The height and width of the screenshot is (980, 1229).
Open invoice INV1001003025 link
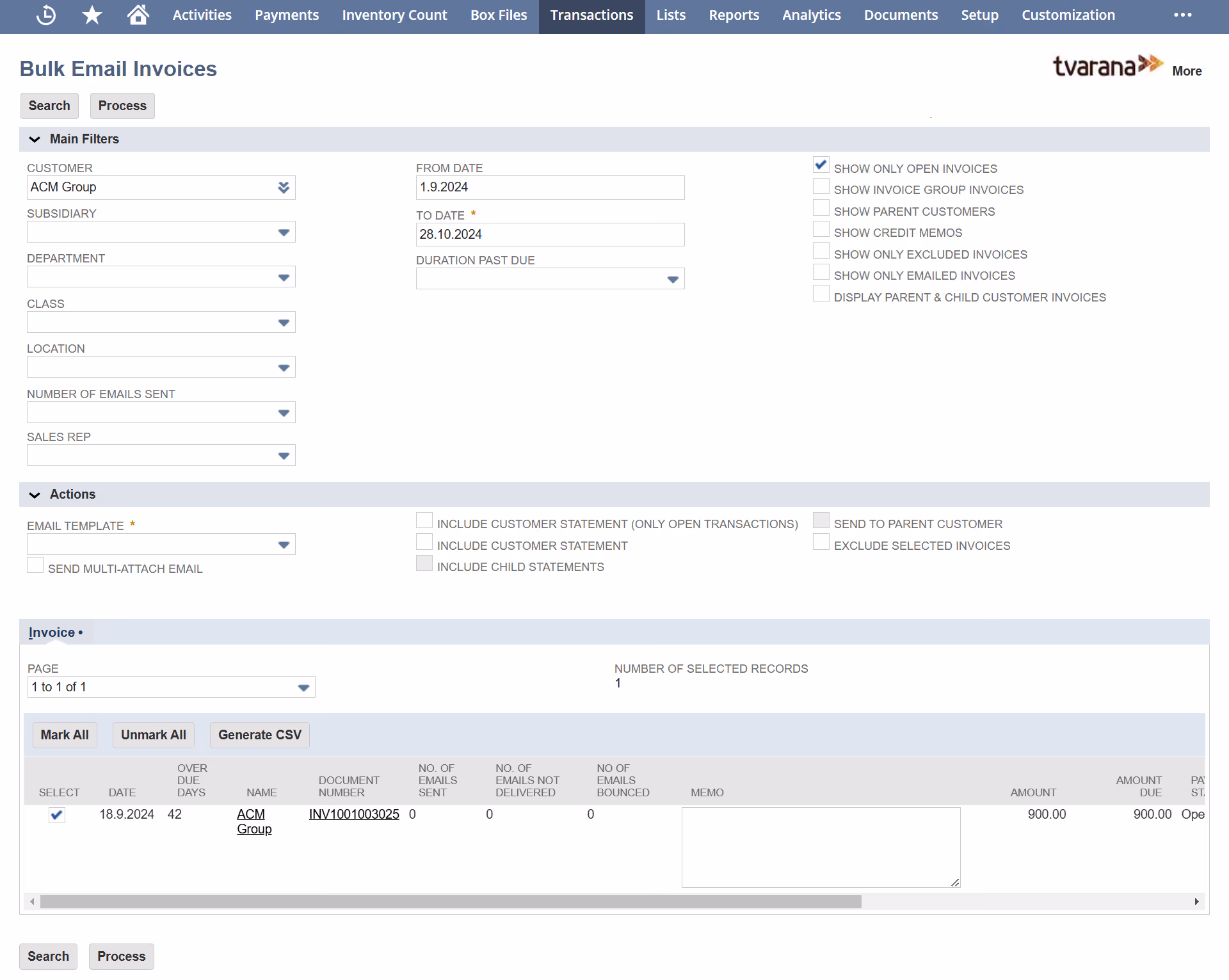[x=354, y=814]
